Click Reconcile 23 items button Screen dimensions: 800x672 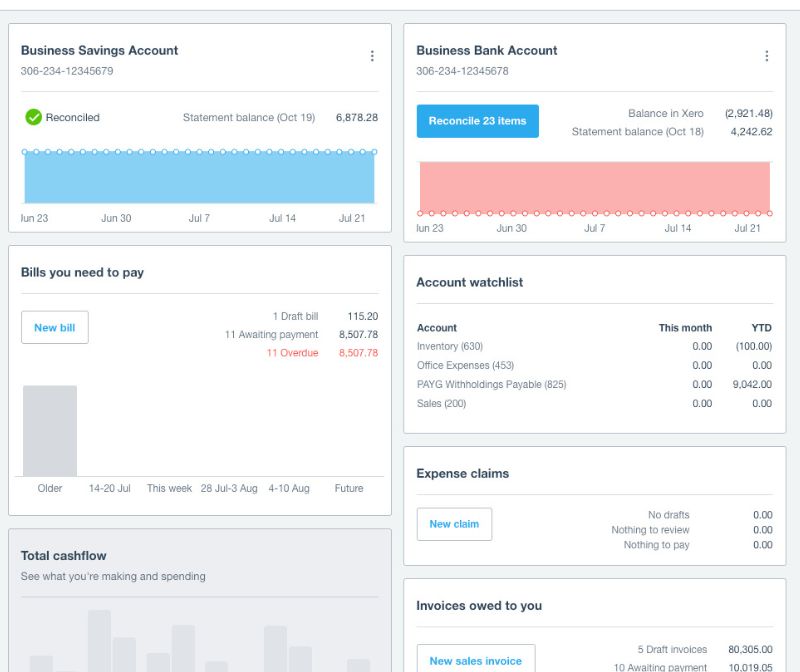(477, 121)
